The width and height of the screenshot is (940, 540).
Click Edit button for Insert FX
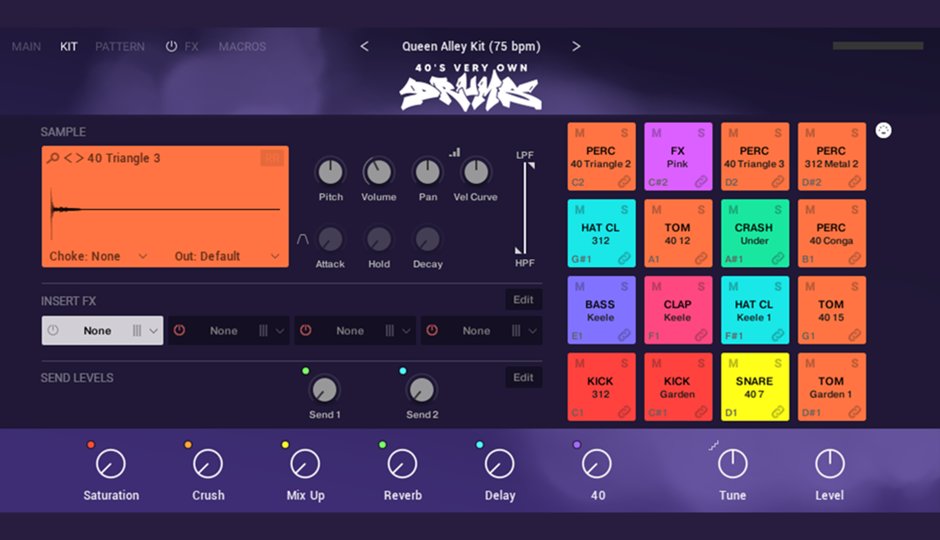tap(523, 300)
